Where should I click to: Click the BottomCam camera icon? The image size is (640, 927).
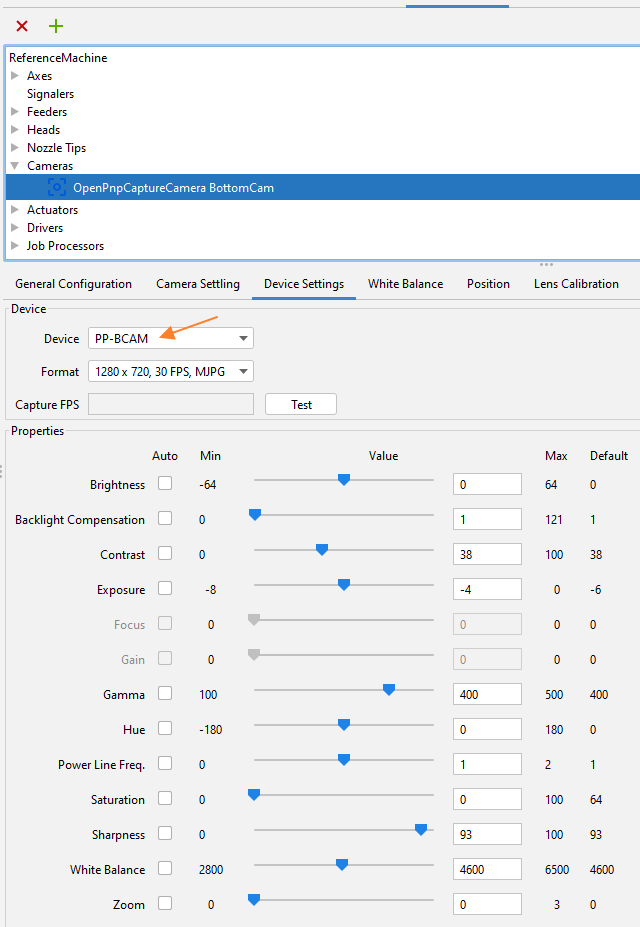pos(57,187)
